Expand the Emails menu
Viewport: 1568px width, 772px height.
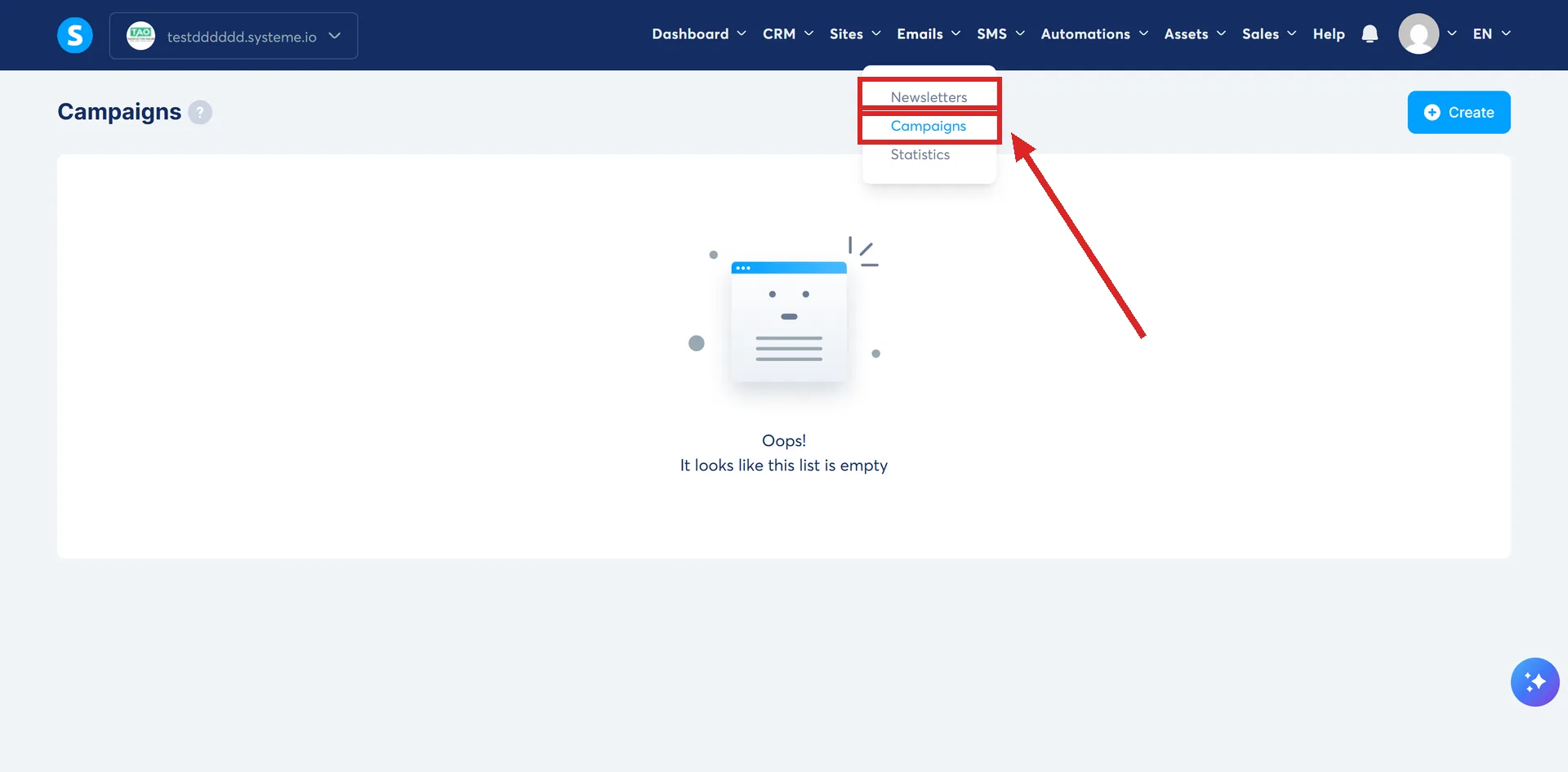click(x=929, y=33)
